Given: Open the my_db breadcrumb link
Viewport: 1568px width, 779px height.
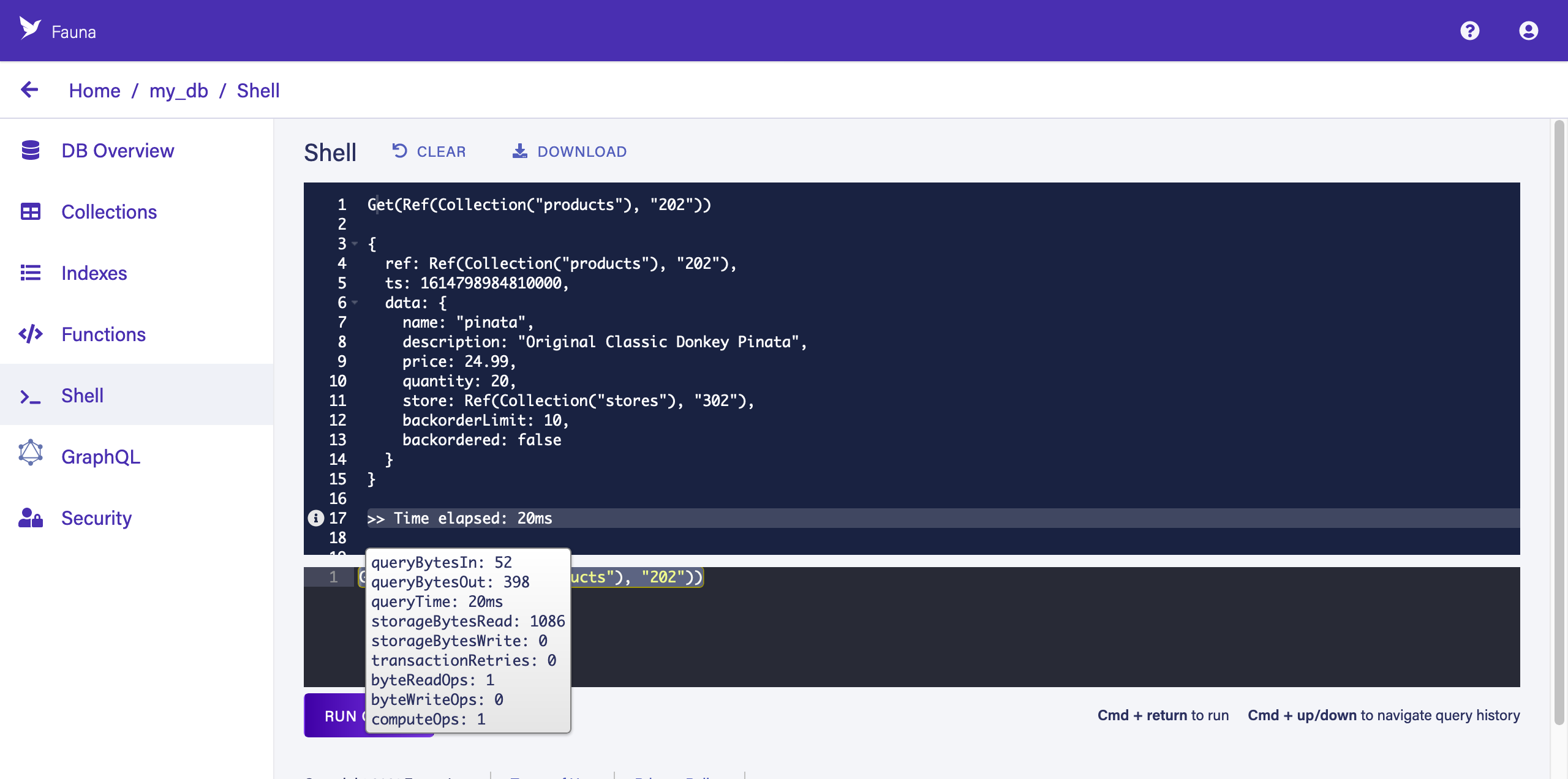Looking at the screenshot, I should (x=178, y=90).
